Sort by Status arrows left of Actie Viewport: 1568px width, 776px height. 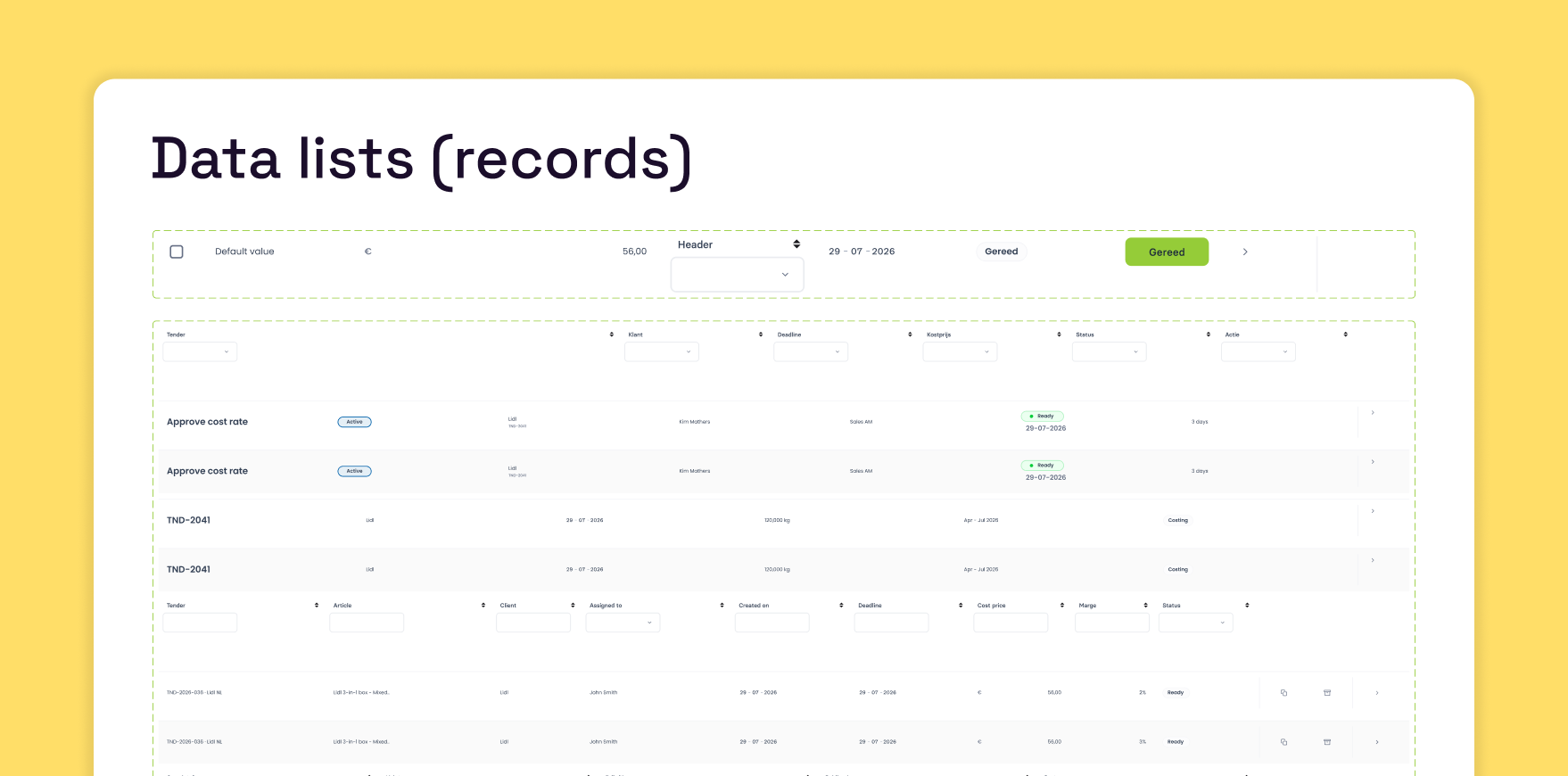(x=1209, y=334)
